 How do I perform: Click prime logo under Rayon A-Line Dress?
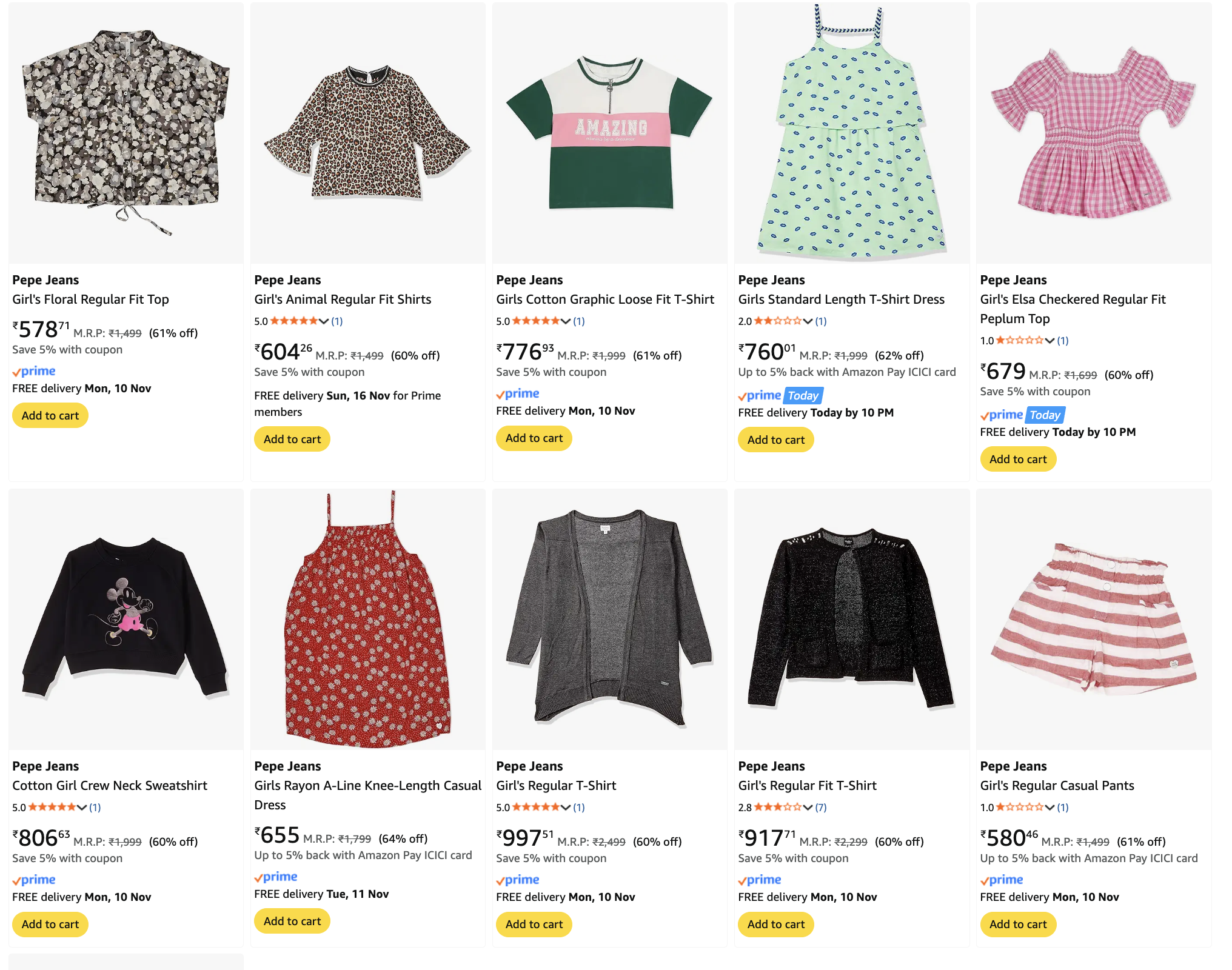276,877
